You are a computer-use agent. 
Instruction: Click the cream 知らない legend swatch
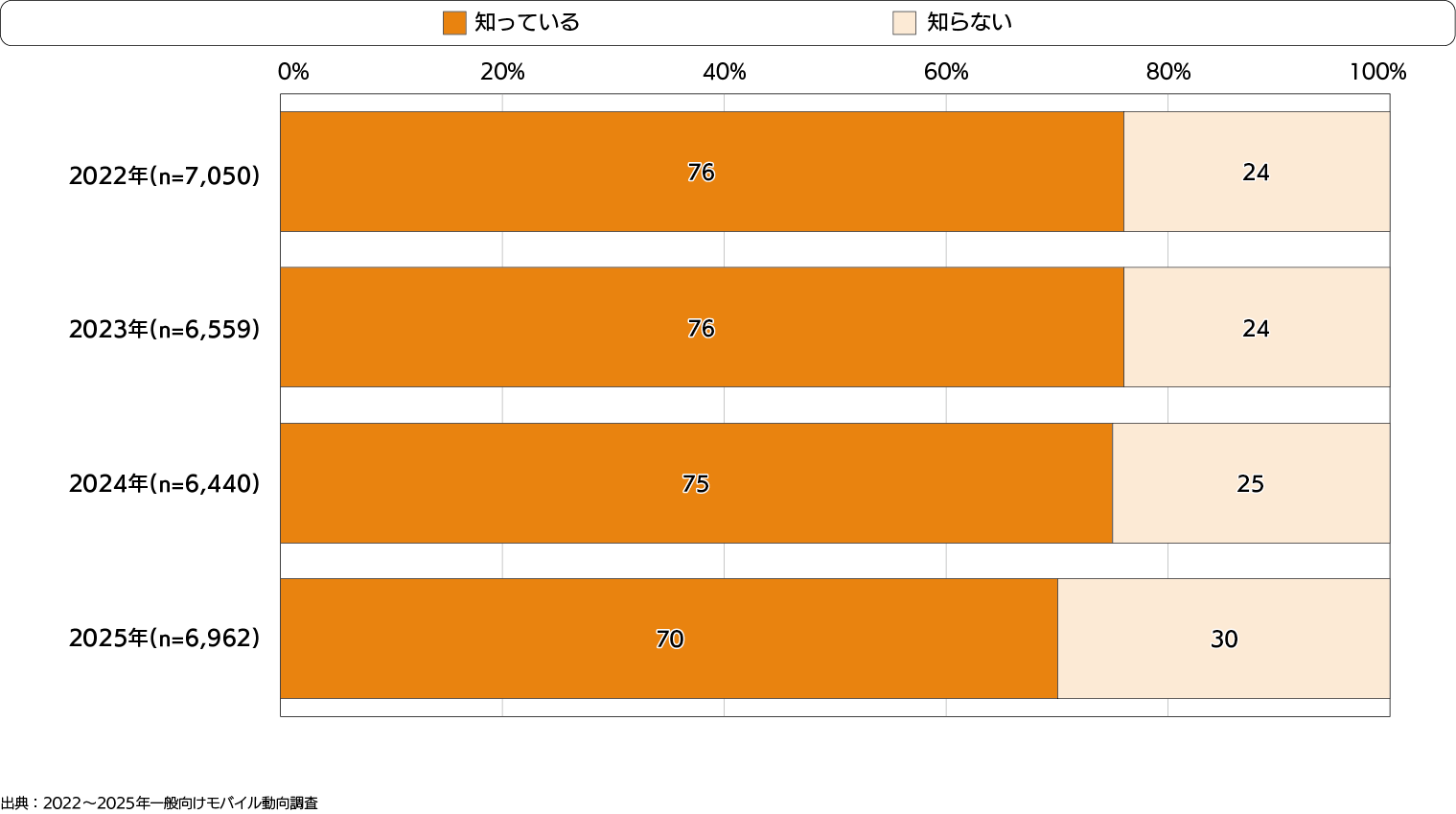(904, 23)
